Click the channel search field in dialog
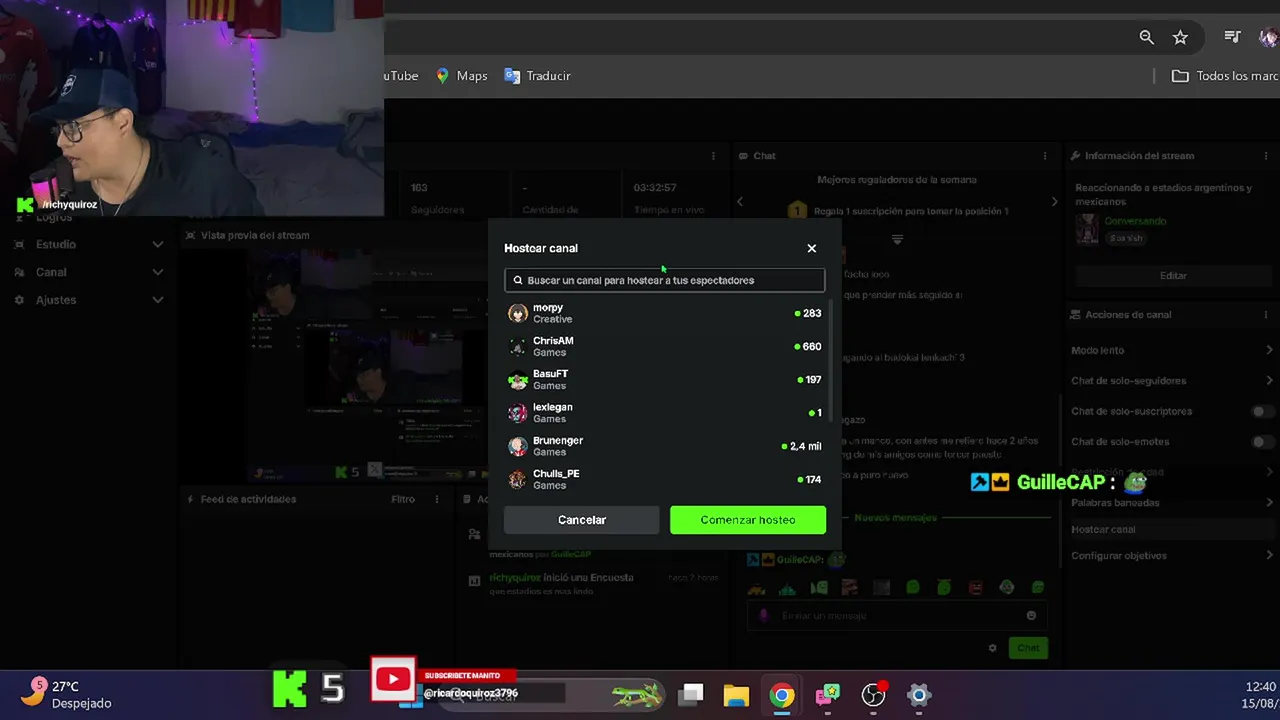Screen dimensions: 1280x720 pos(664,280)
